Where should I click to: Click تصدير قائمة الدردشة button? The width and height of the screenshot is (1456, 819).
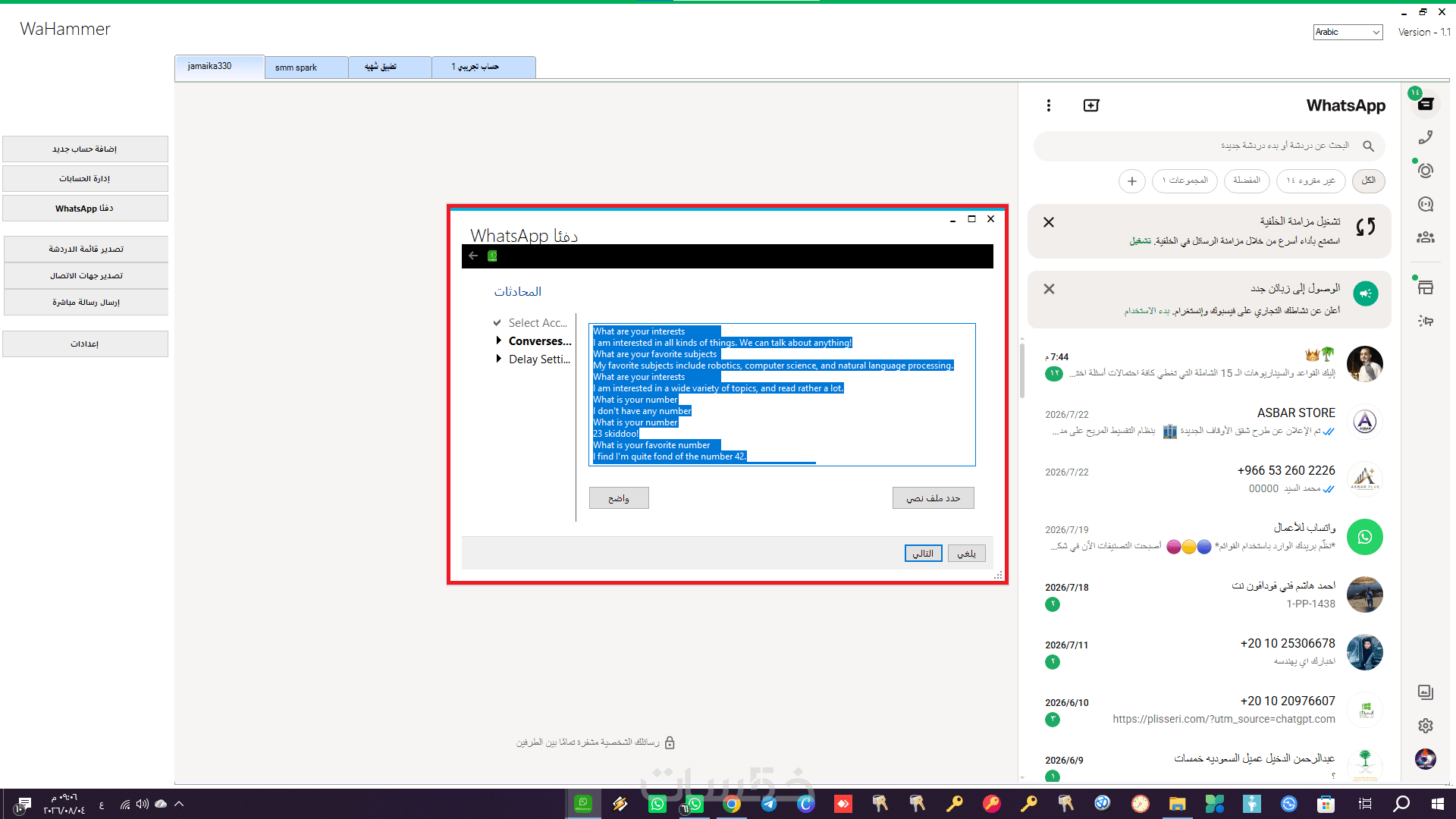click(x=86, y=249)
